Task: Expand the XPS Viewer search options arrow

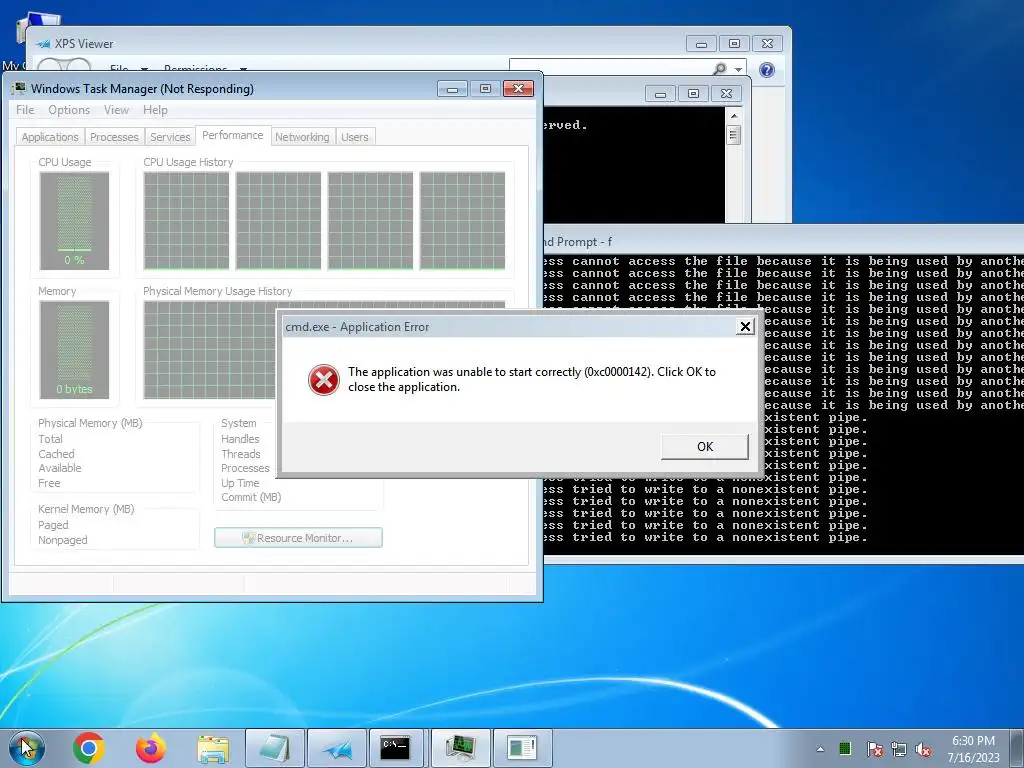Action: [738, 69]
